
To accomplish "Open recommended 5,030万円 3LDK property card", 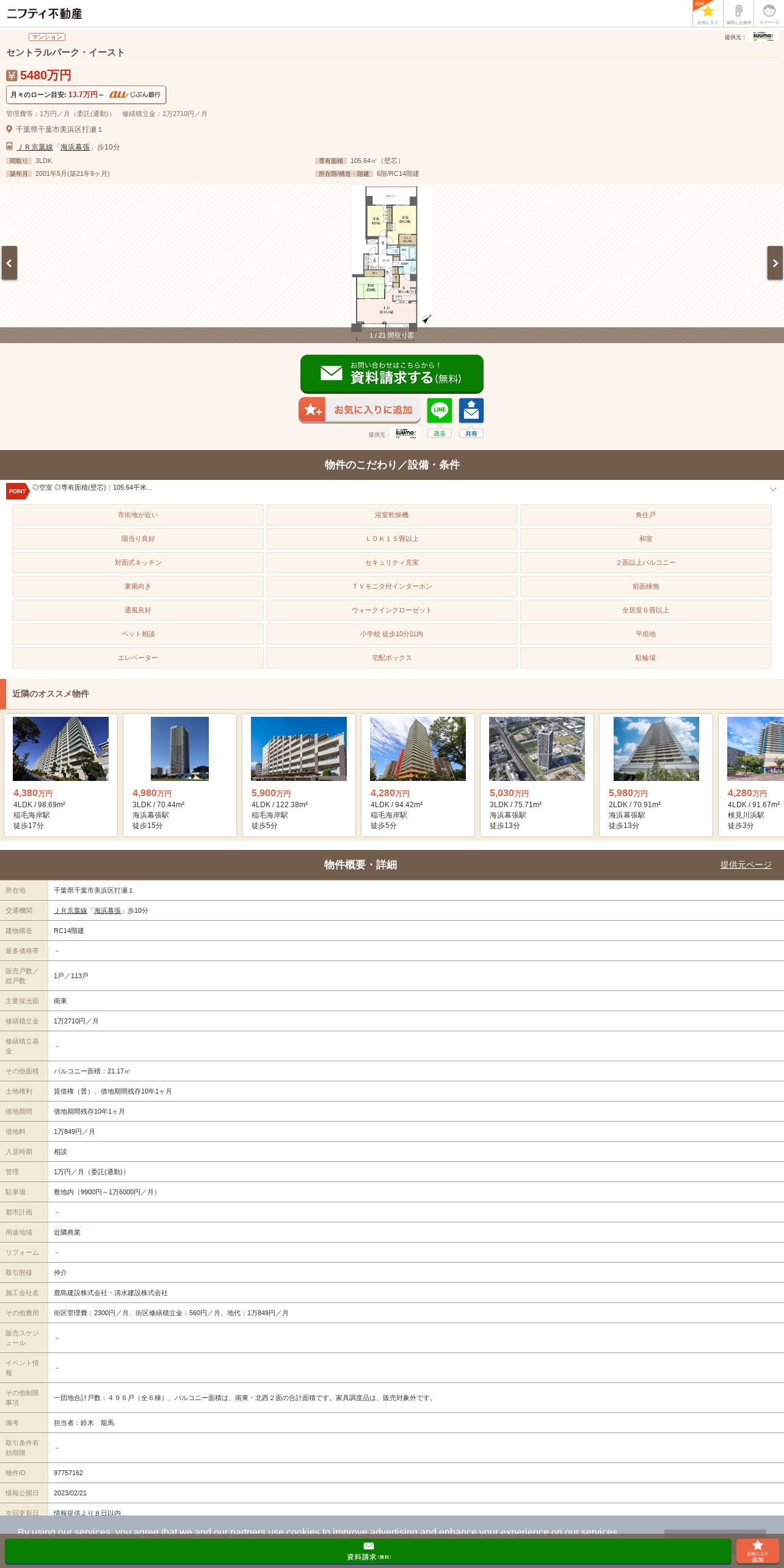I will click(x=537, y=775).
